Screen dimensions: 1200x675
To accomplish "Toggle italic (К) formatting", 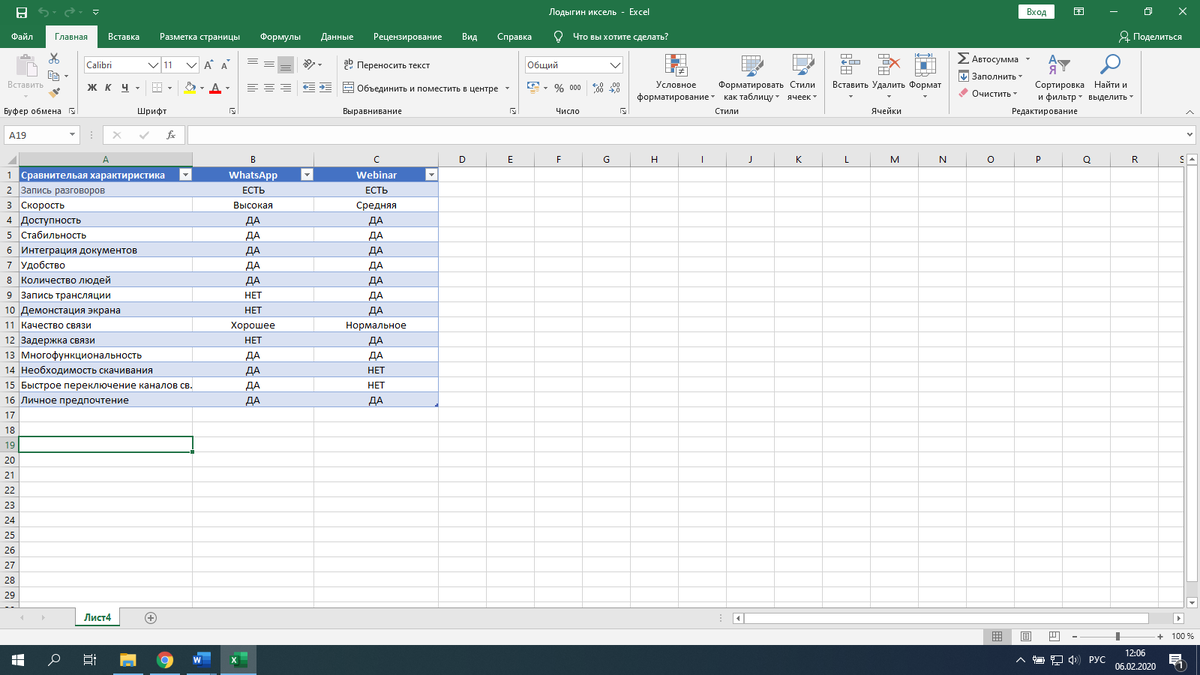I will tap(108, 88).
